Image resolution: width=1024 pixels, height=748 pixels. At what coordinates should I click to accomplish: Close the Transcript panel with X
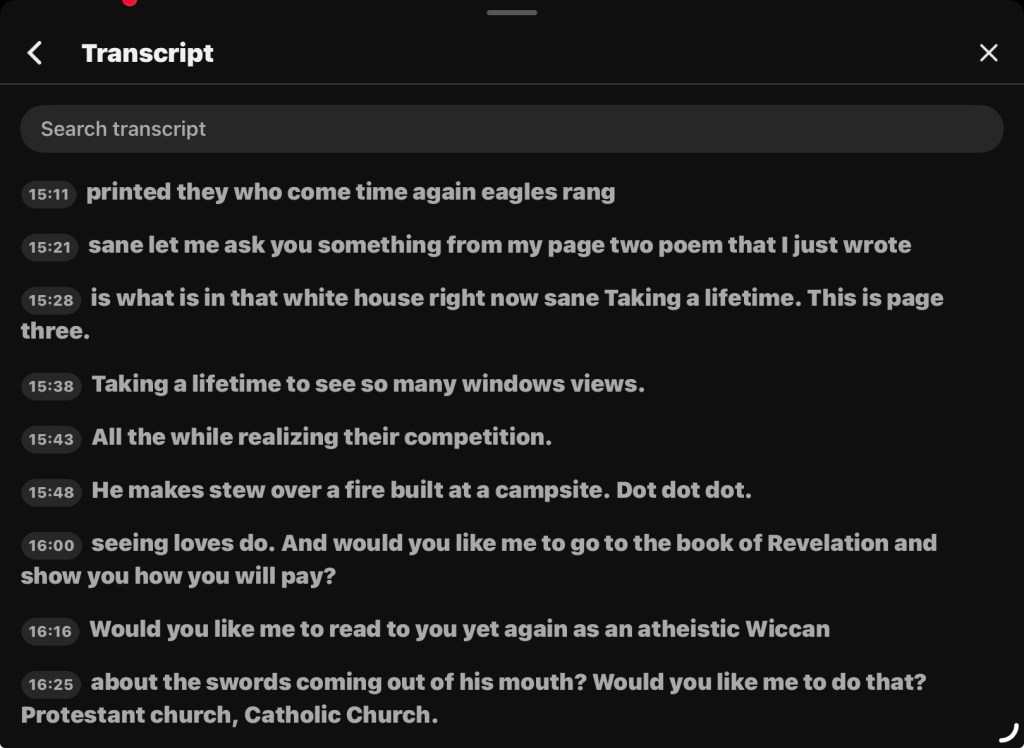[x=988, y=53]
